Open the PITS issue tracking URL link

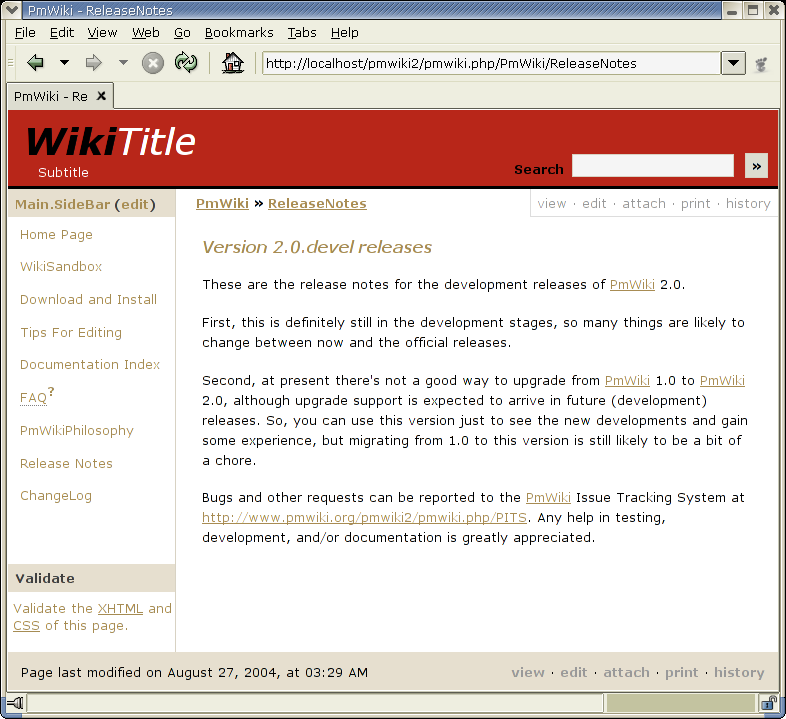pyautogui.click(x=364, y=517)
